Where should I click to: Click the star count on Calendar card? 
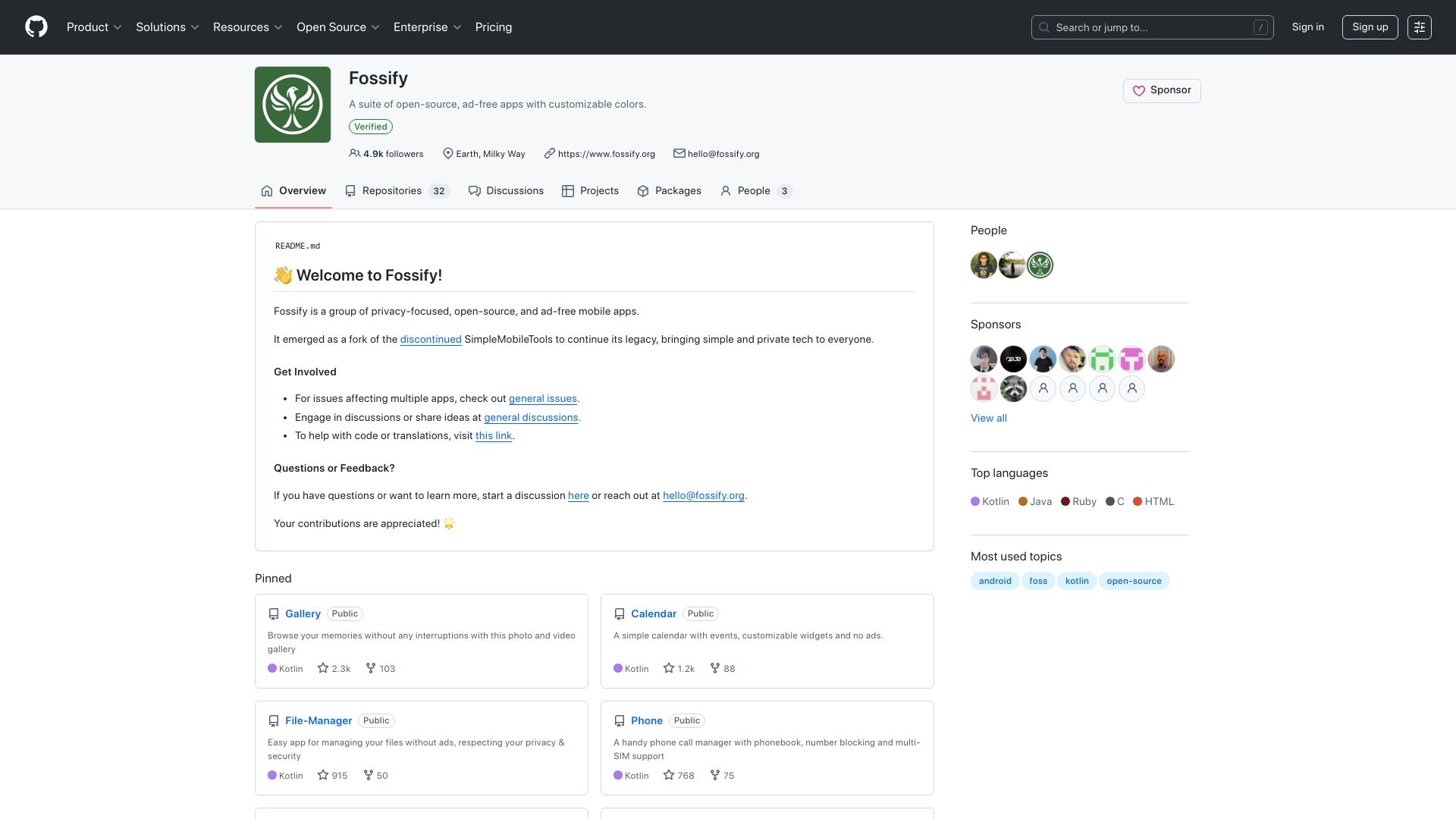[679, 669]
